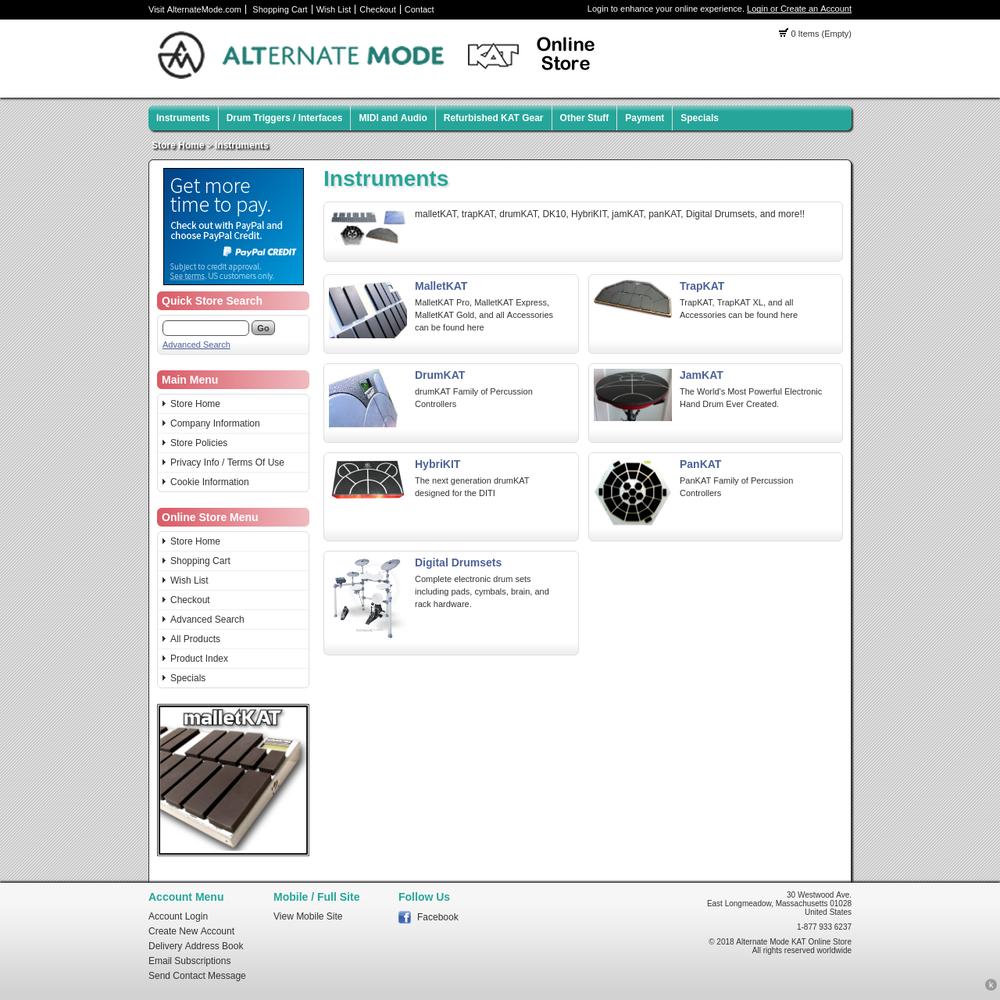Open Account Login in the footer
1000x1000 pixels.
pyautogui.click(x=178, y=916)
